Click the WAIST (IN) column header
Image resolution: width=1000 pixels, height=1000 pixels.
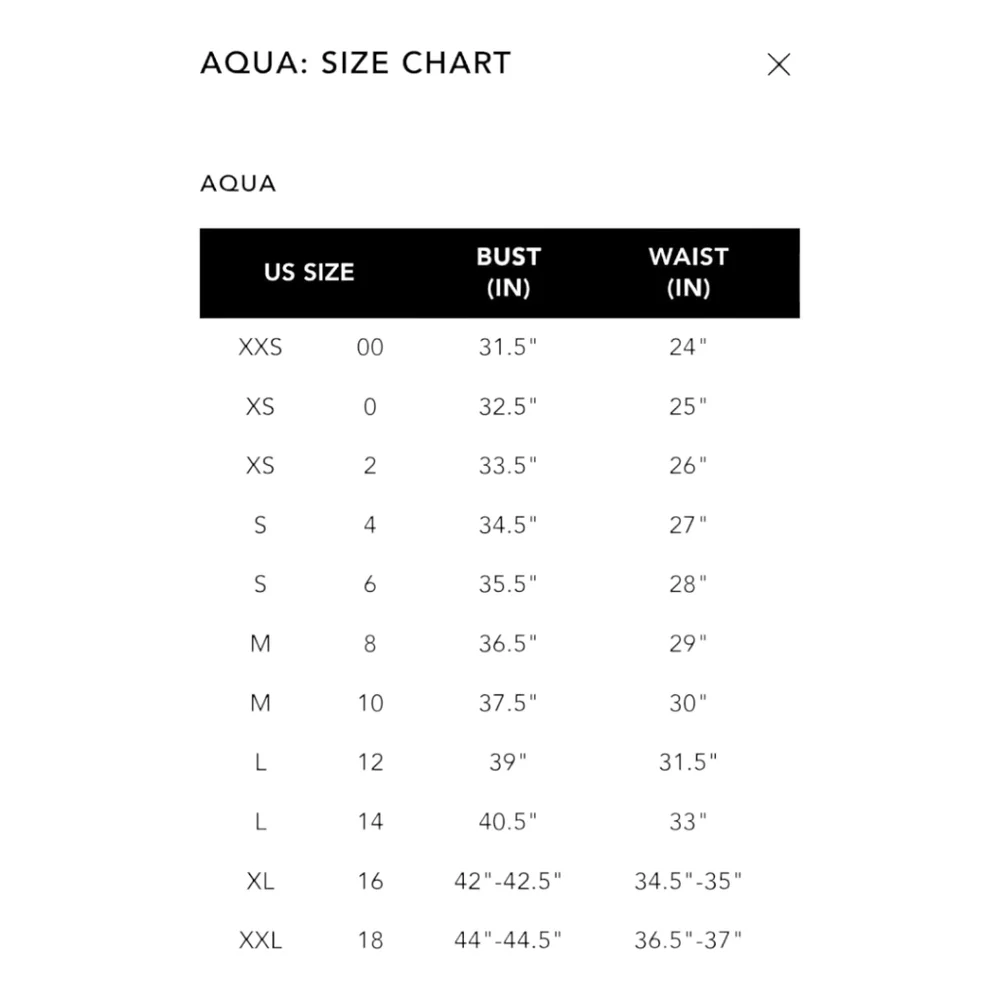click(688, 272)
